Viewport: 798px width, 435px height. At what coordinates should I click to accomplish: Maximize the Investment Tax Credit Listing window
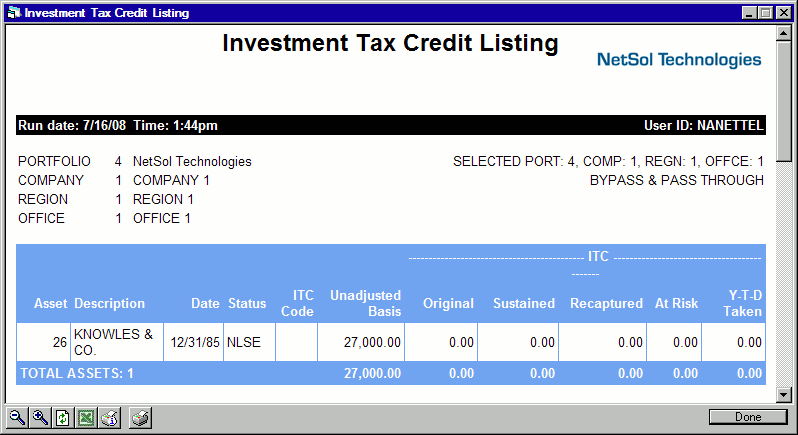pos(765,13)
